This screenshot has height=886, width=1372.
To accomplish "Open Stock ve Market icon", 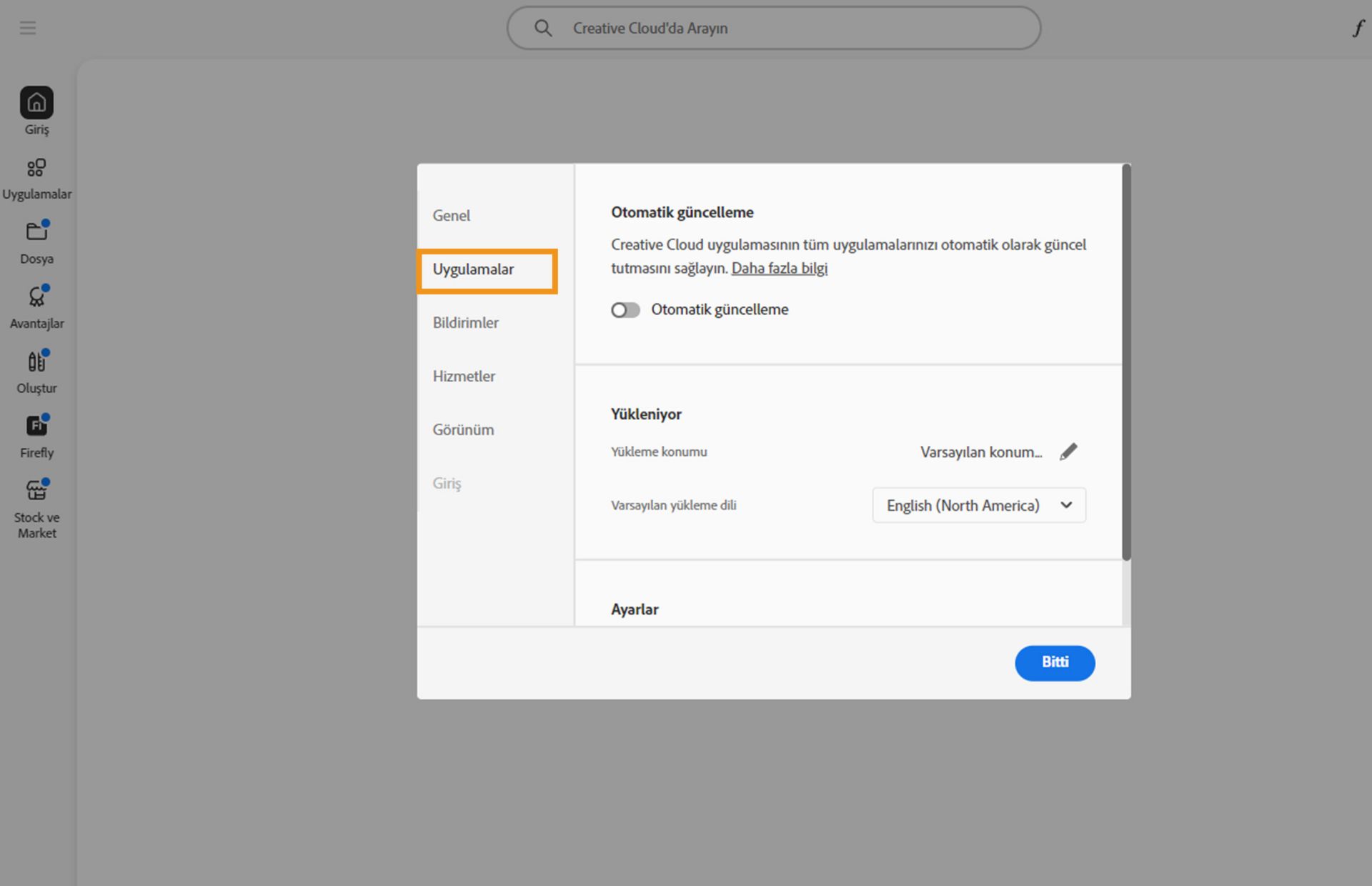I will point(36,491).
